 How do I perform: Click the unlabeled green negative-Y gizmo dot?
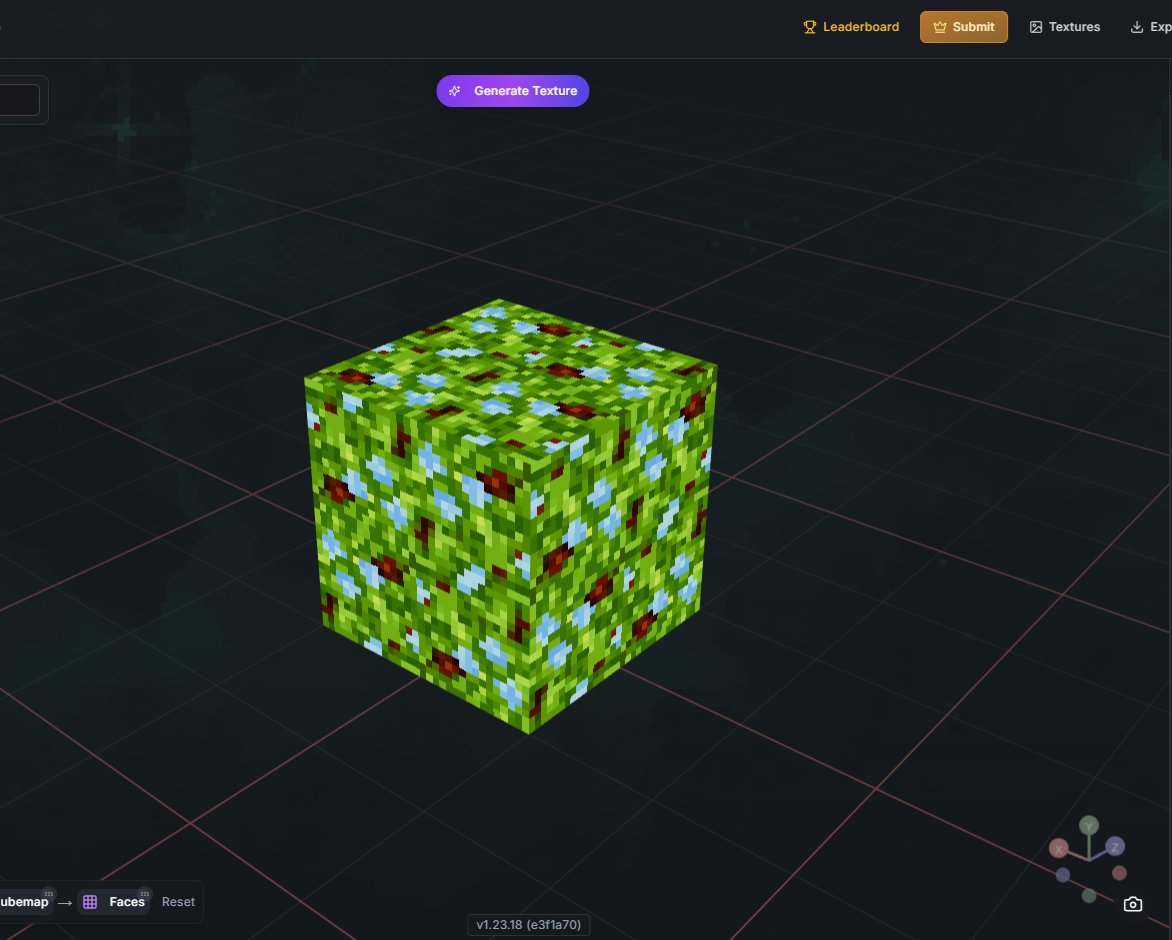coord(1089,895)
